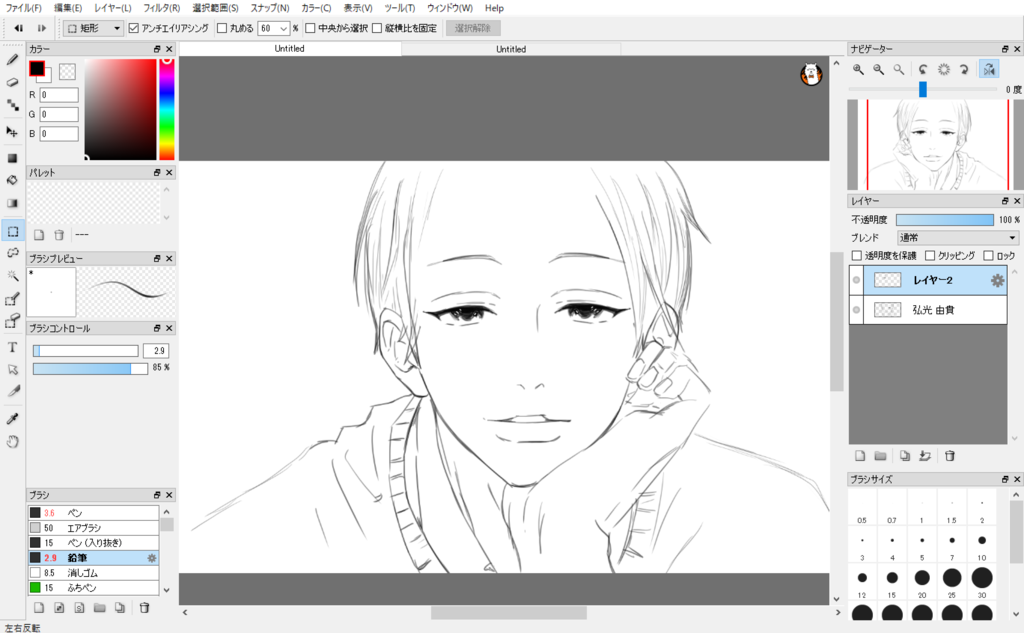Screen dimensions: 1024x633
Task: Pick the Text tool
Action: point(13,347)
